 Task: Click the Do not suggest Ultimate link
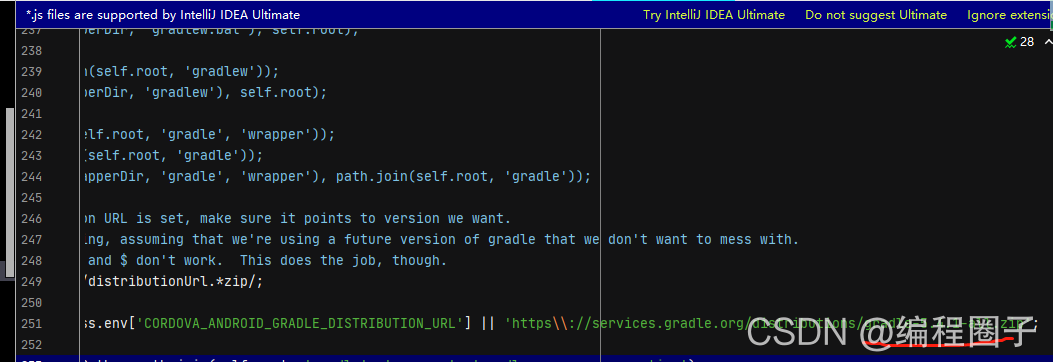(x=876, y=15)
